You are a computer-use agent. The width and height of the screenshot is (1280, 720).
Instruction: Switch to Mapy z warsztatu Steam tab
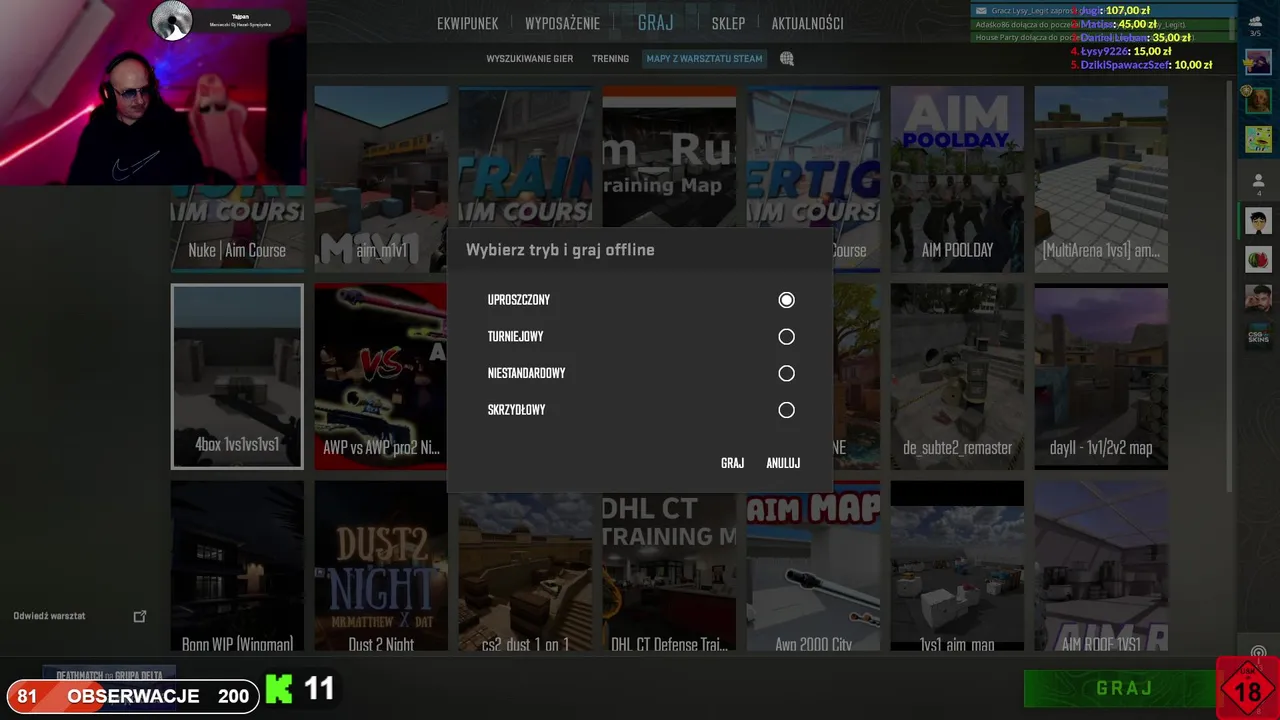[x=704, y=59]
